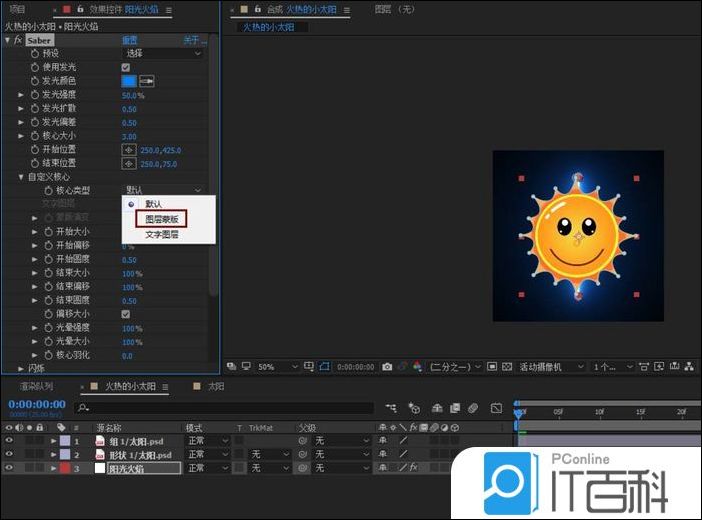Click the 关于 about link
702x520 pixels.
[190, 40]
